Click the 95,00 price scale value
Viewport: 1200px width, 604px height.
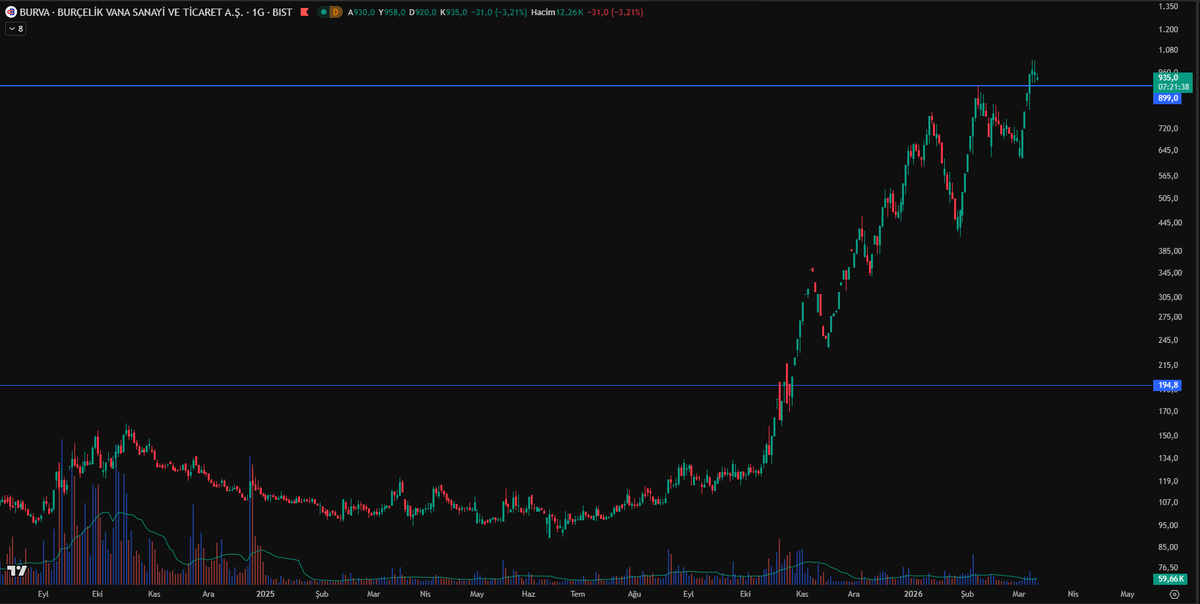pyautogui.click(x=1167, y=525)
